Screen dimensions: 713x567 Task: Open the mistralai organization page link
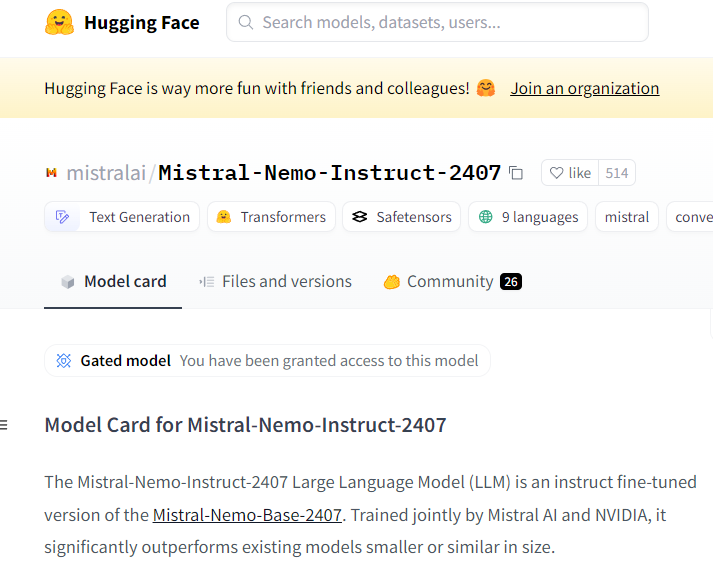(106, 173)
